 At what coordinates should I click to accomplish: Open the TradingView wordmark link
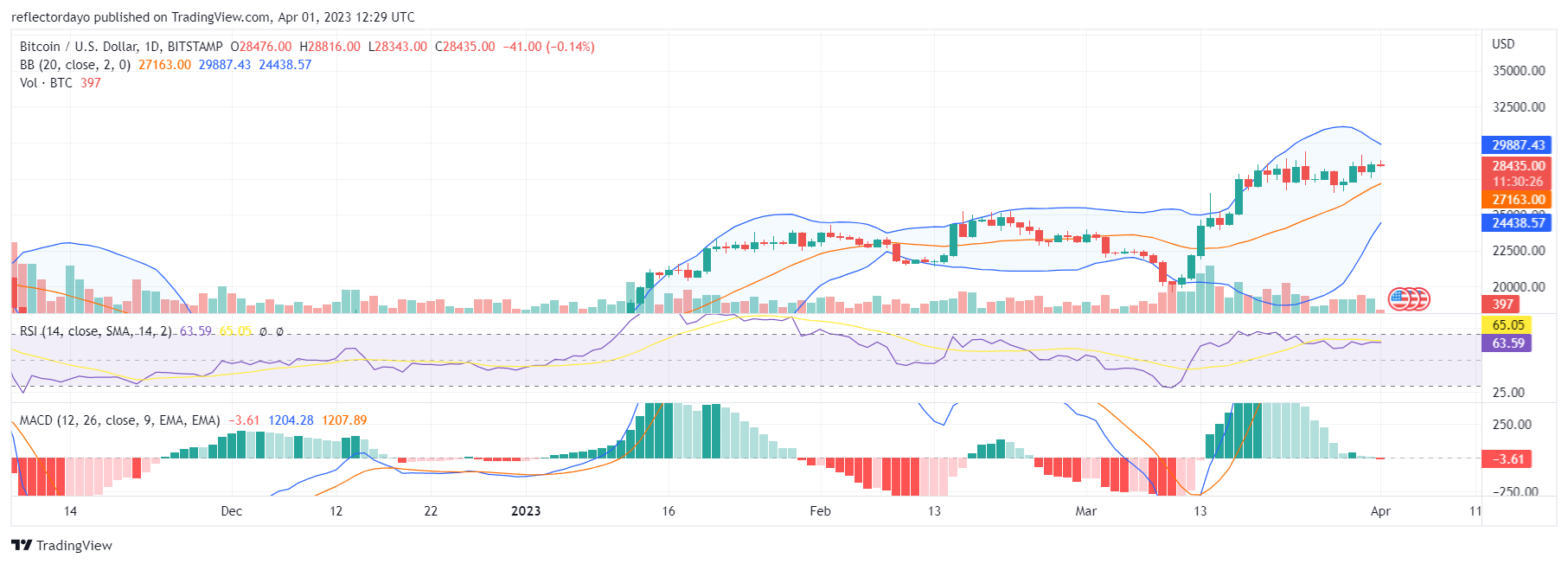pyautogui.click(x=74, y=545)
